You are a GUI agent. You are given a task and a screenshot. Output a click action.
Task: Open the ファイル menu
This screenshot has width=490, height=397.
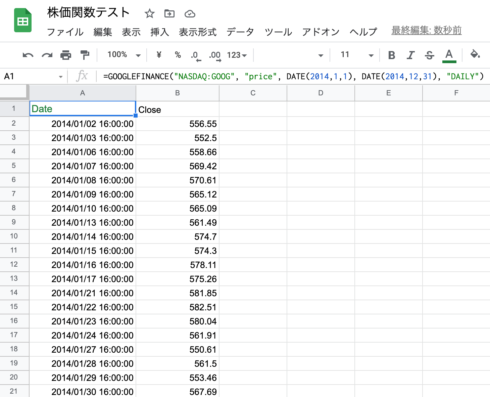pos(65,32)
